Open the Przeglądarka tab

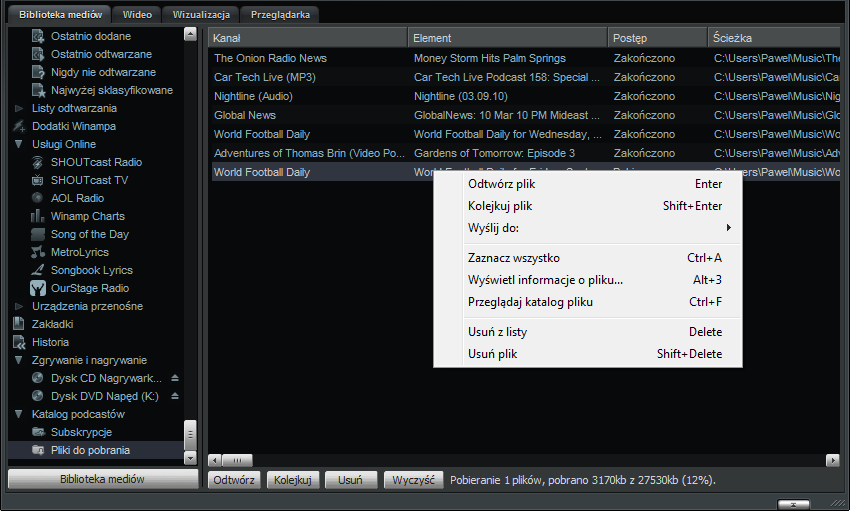[x=280, y=15]
